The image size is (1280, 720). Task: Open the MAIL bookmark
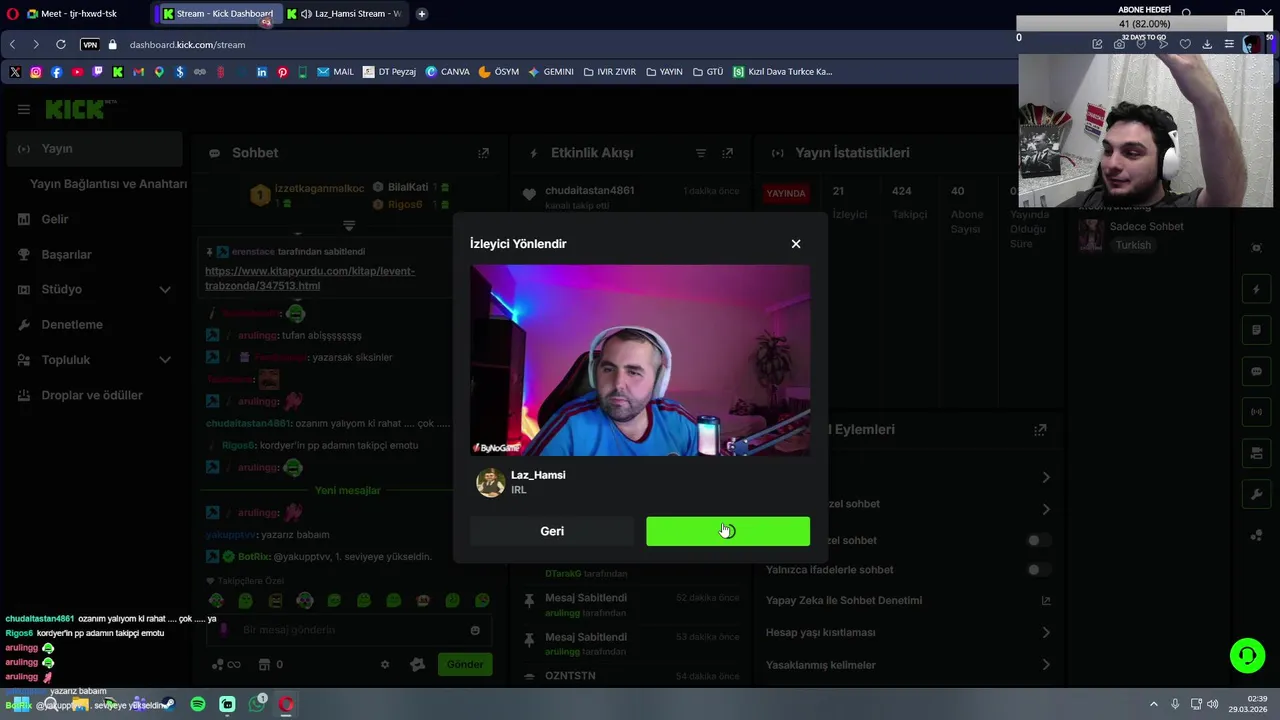336,72
